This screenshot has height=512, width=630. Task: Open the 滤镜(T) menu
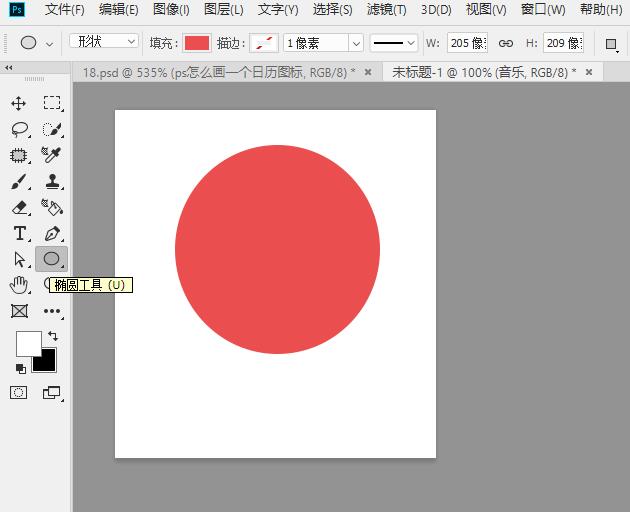(x=386, y=10)
